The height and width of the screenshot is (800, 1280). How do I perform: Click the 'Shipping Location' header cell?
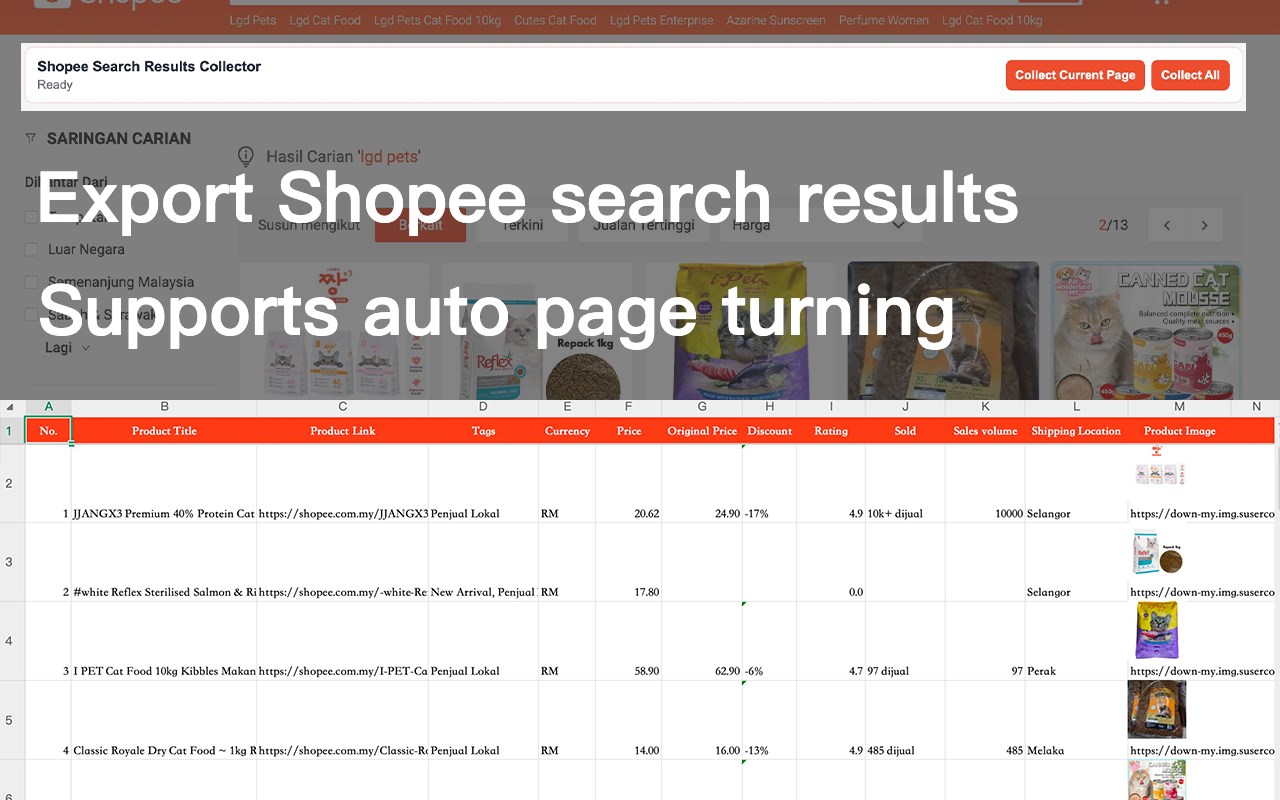[x=1077, y=431]
